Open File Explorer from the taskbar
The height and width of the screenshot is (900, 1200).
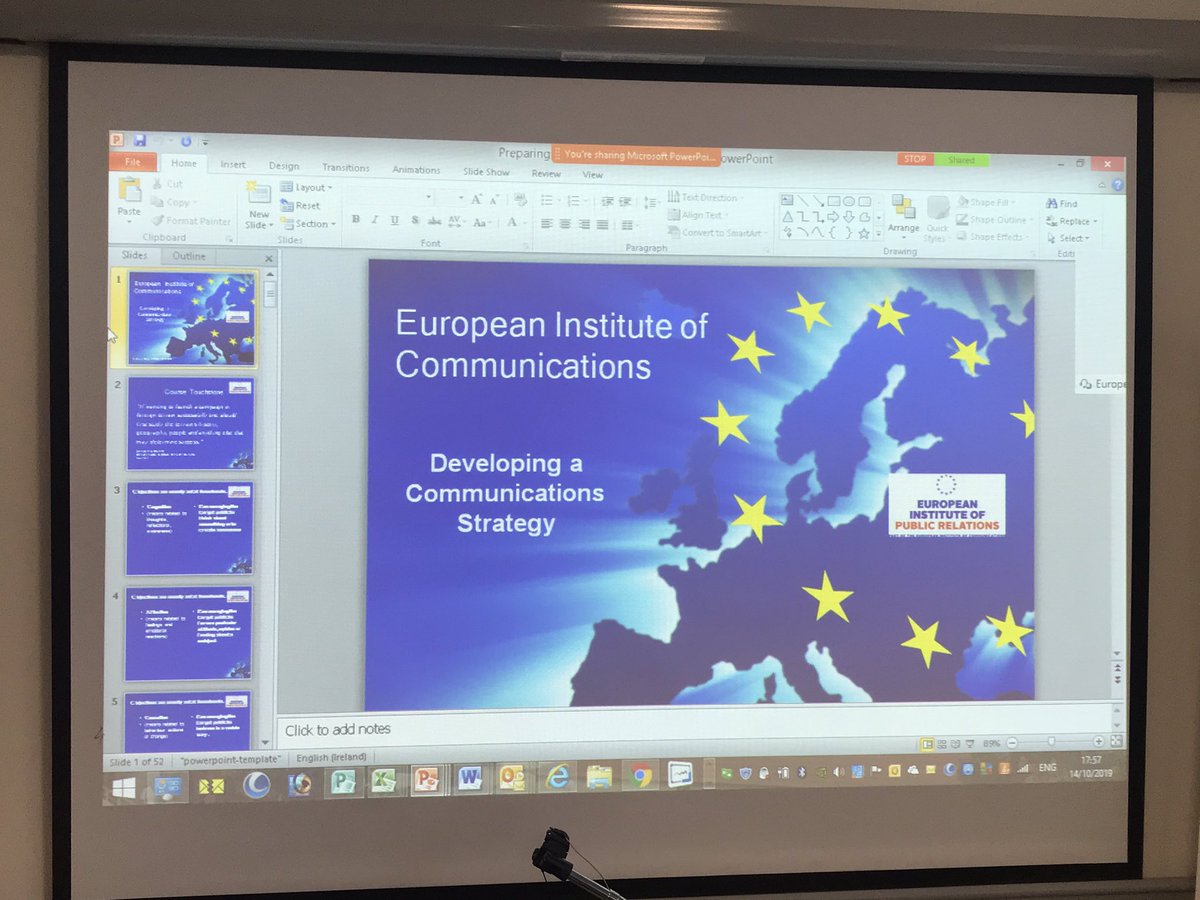599,777
